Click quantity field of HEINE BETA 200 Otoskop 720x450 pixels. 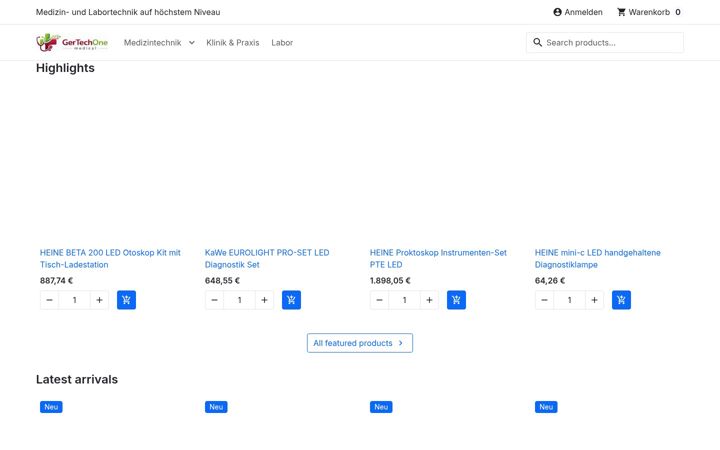pyautogui.click(x=74, y=300)
